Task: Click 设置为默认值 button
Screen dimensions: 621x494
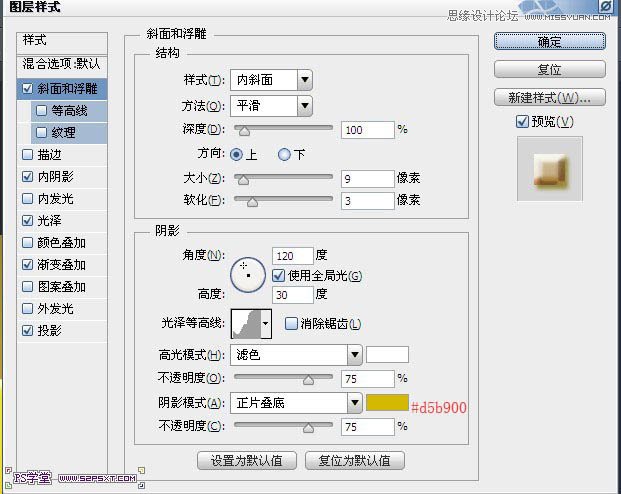Action: [247, 460]
